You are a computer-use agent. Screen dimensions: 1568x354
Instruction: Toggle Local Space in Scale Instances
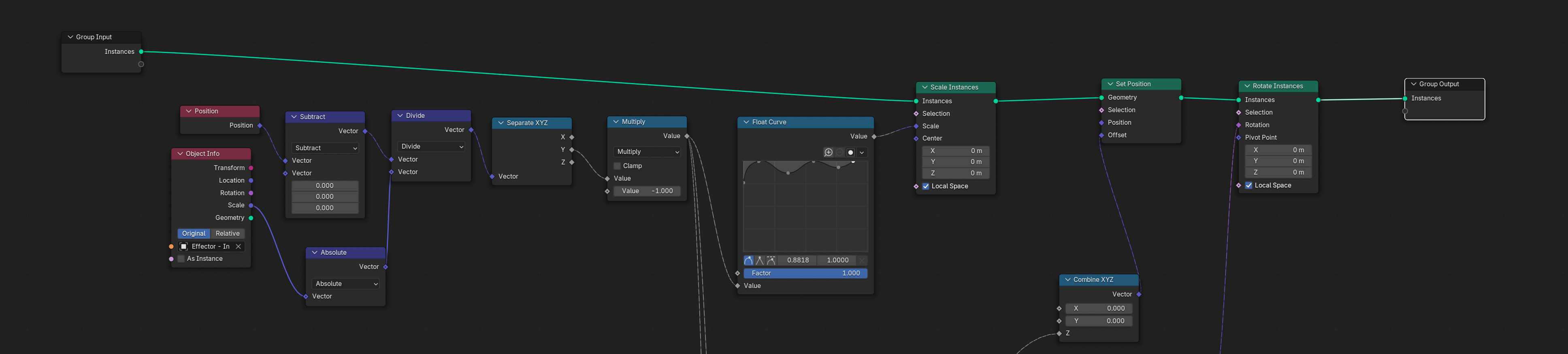926,186
